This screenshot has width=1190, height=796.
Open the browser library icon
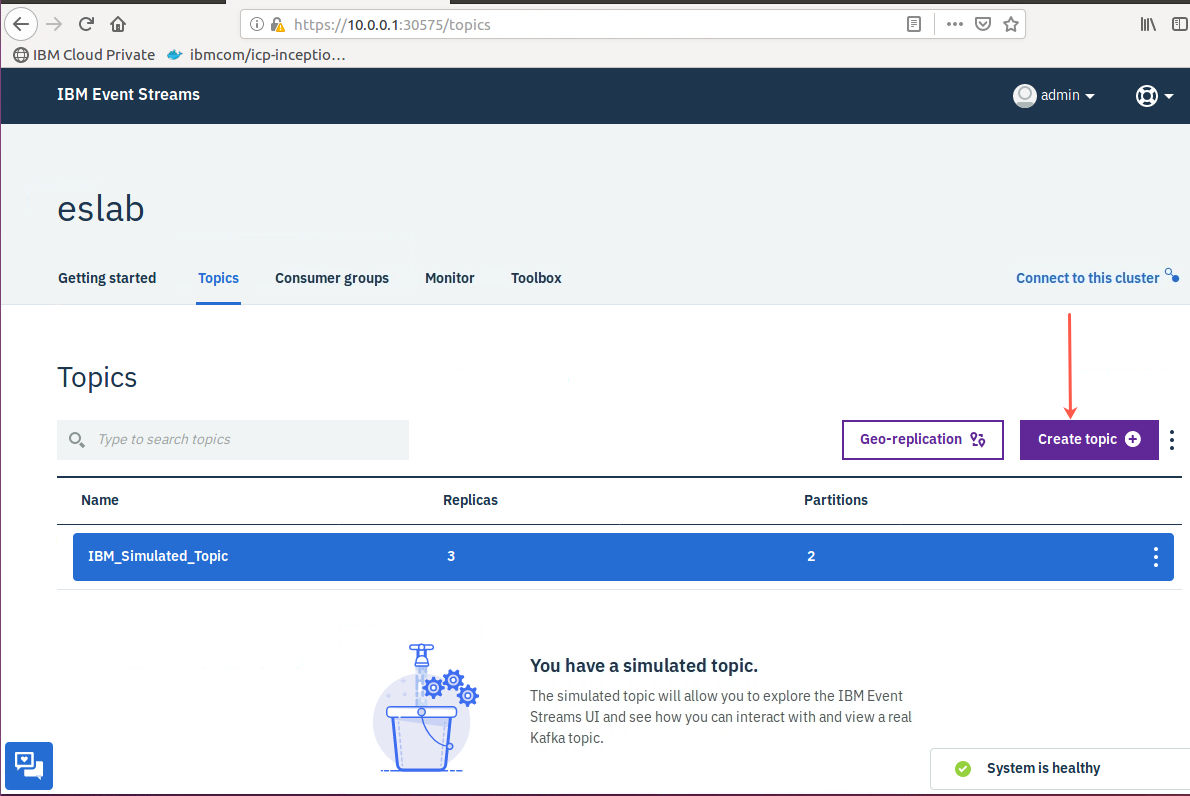(1148, 24)
